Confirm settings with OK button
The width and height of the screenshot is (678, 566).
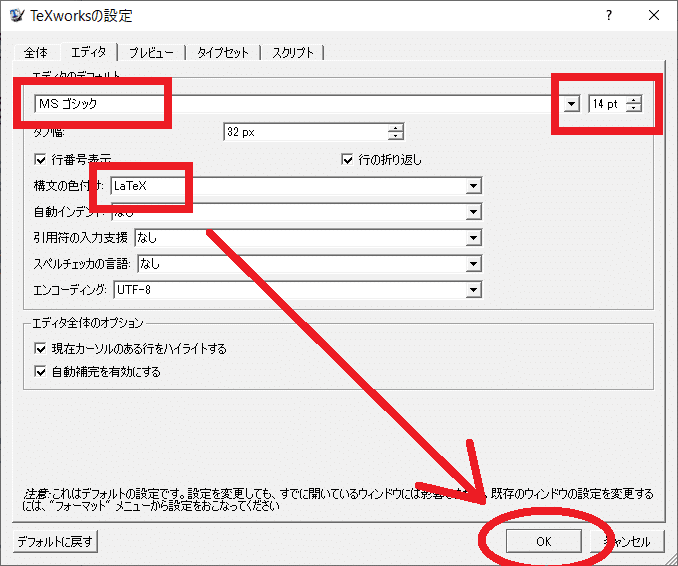point(544,541)
